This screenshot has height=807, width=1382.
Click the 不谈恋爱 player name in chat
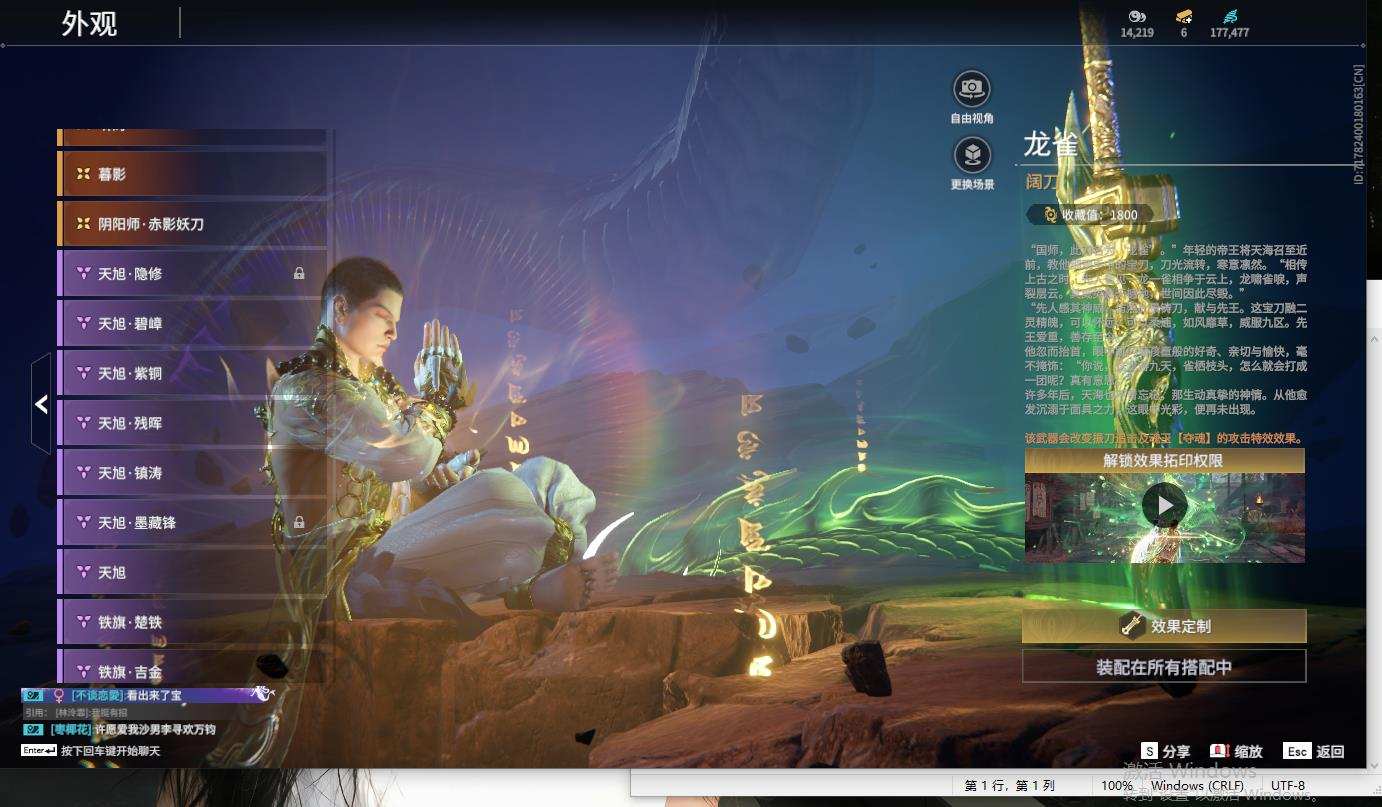click(x=97, y=695)
